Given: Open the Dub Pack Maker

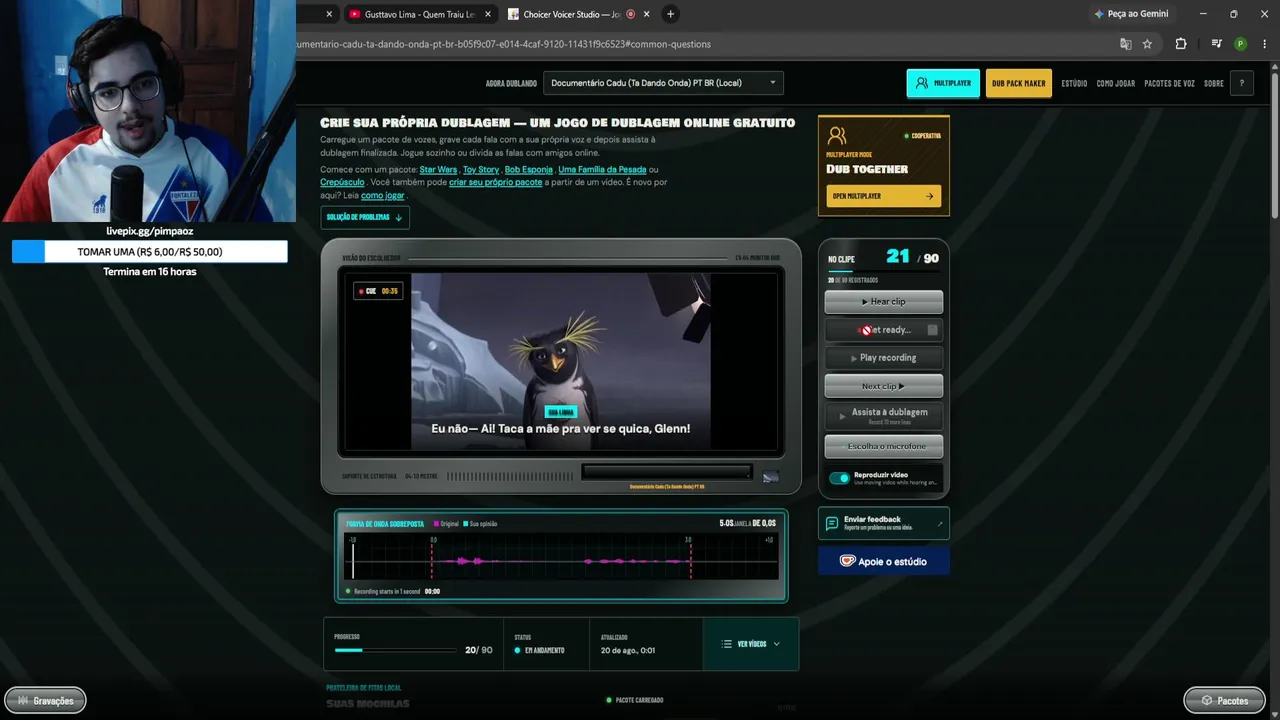Looking at the screenshot, I should (1019, 83).
